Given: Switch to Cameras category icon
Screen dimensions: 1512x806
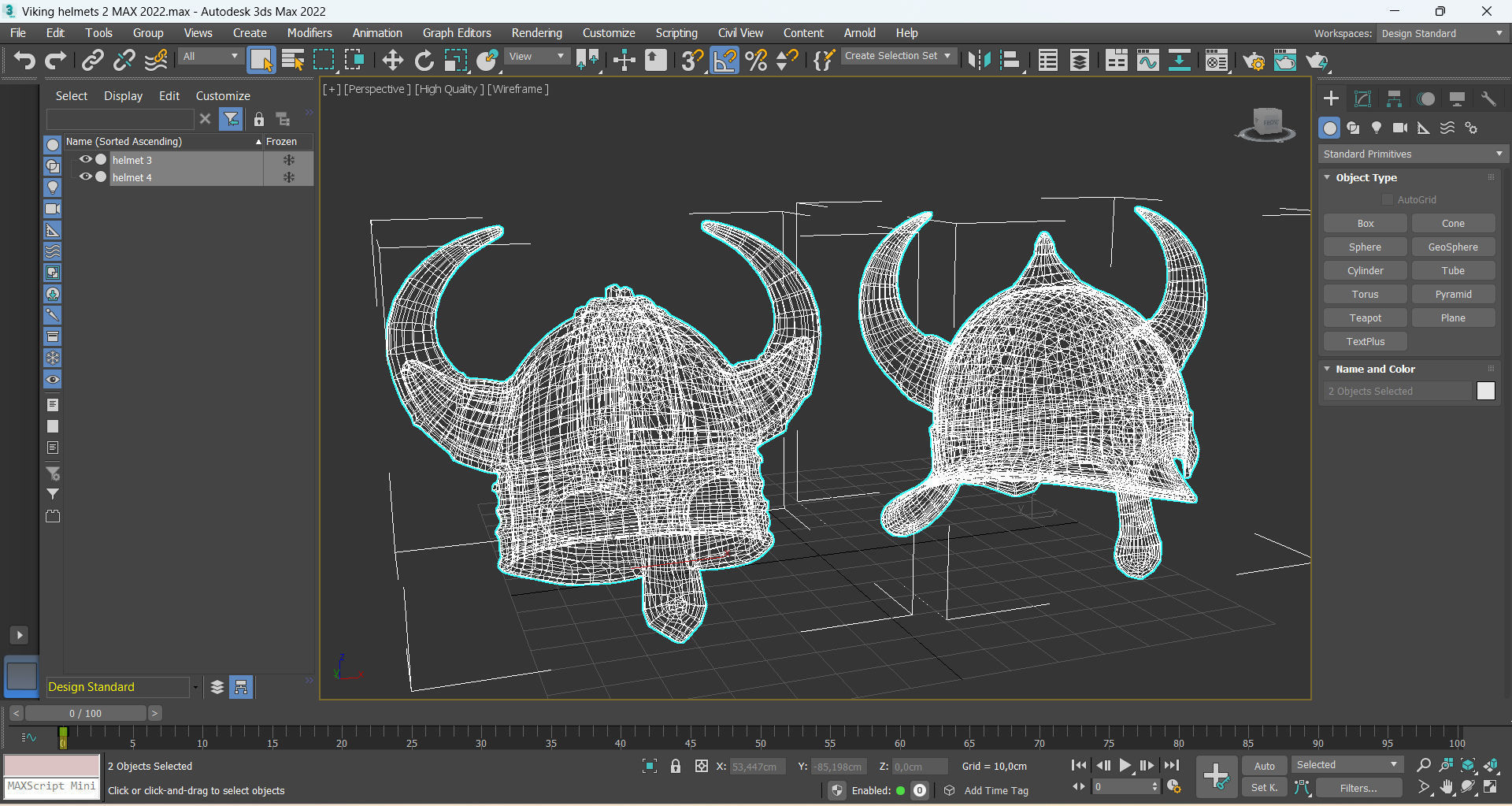Looking at the screenshot, I should pyautogui.click(x=1400, y=128).
